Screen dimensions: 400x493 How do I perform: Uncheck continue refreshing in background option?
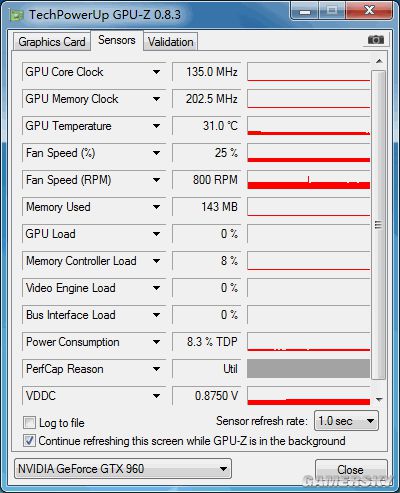click(x=29, y=441)
